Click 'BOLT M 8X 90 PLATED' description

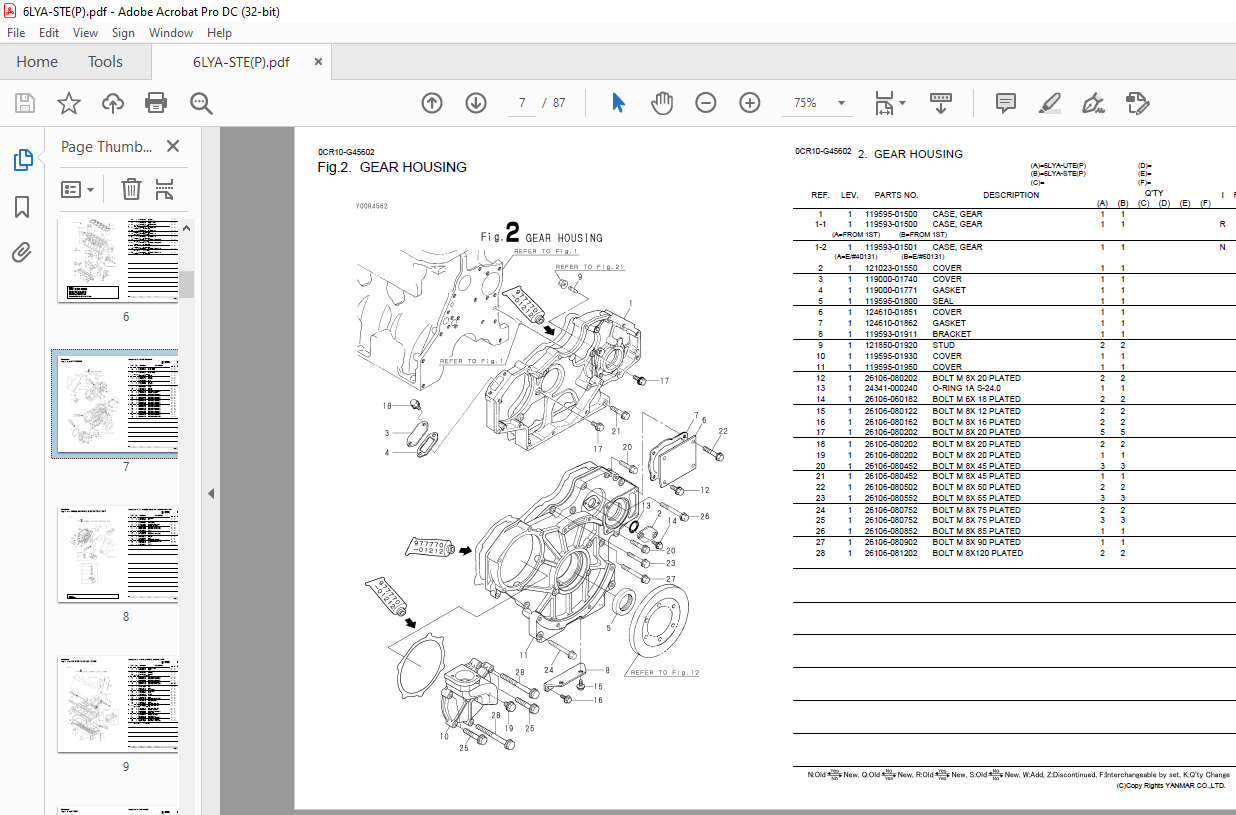point(977,542)
